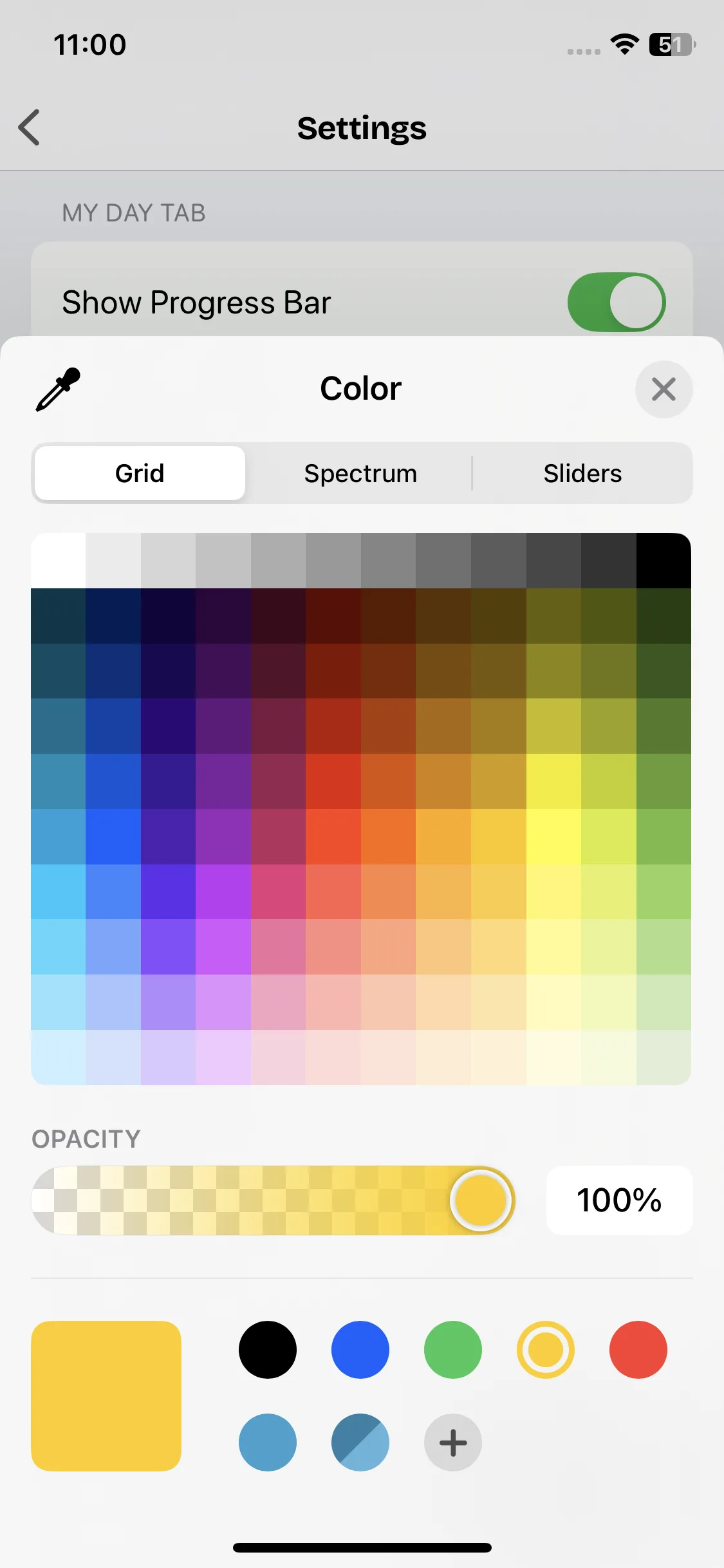Screen dimensions: 724x1568
Task: Toggle the Show Progress Bar switch
Action: coord(616,302)
